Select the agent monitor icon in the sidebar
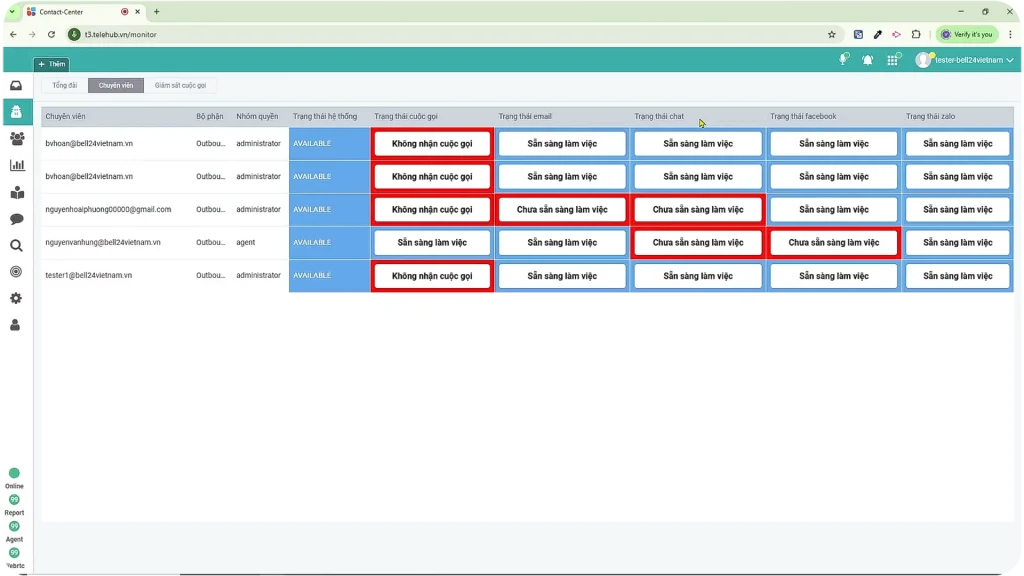This screenshot has width=1024, height=576. 14,113
